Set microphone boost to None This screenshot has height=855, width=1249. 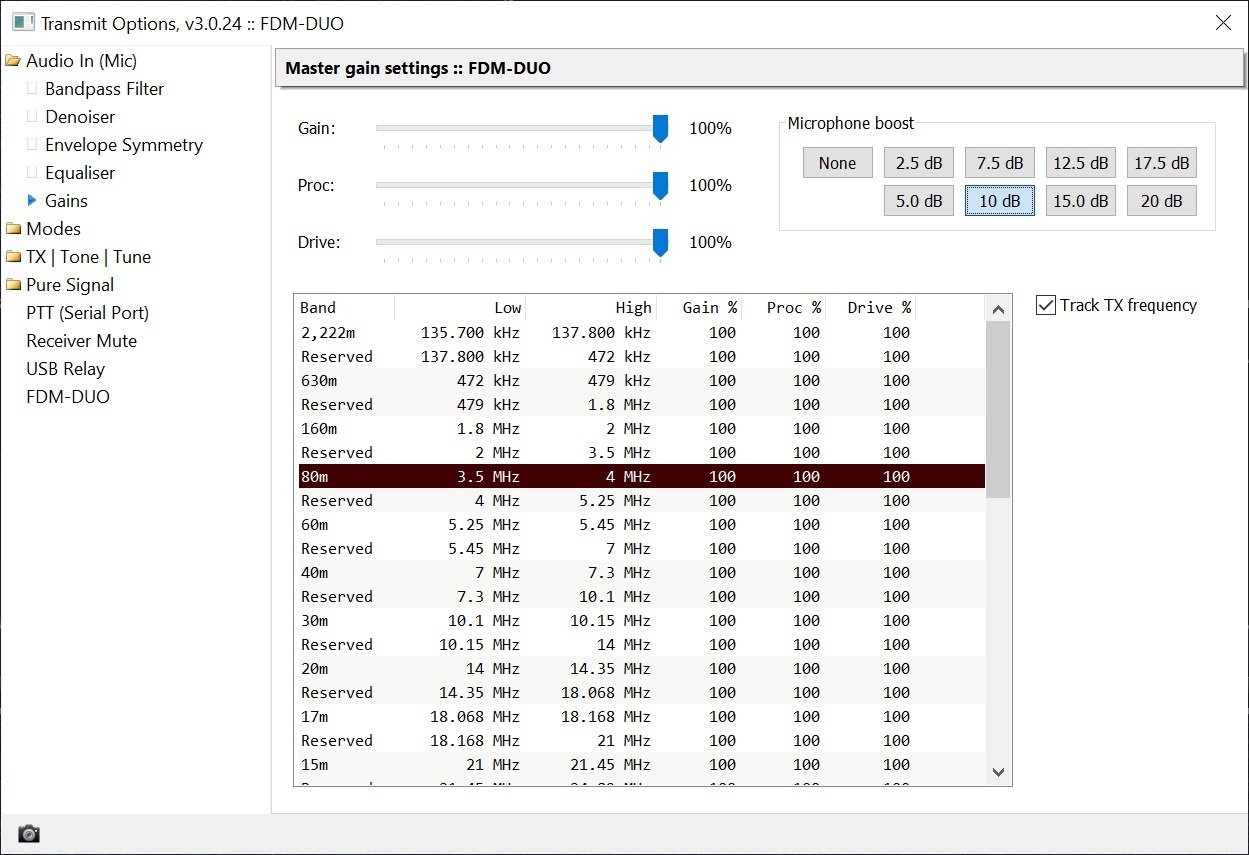(x=837, y=163)
